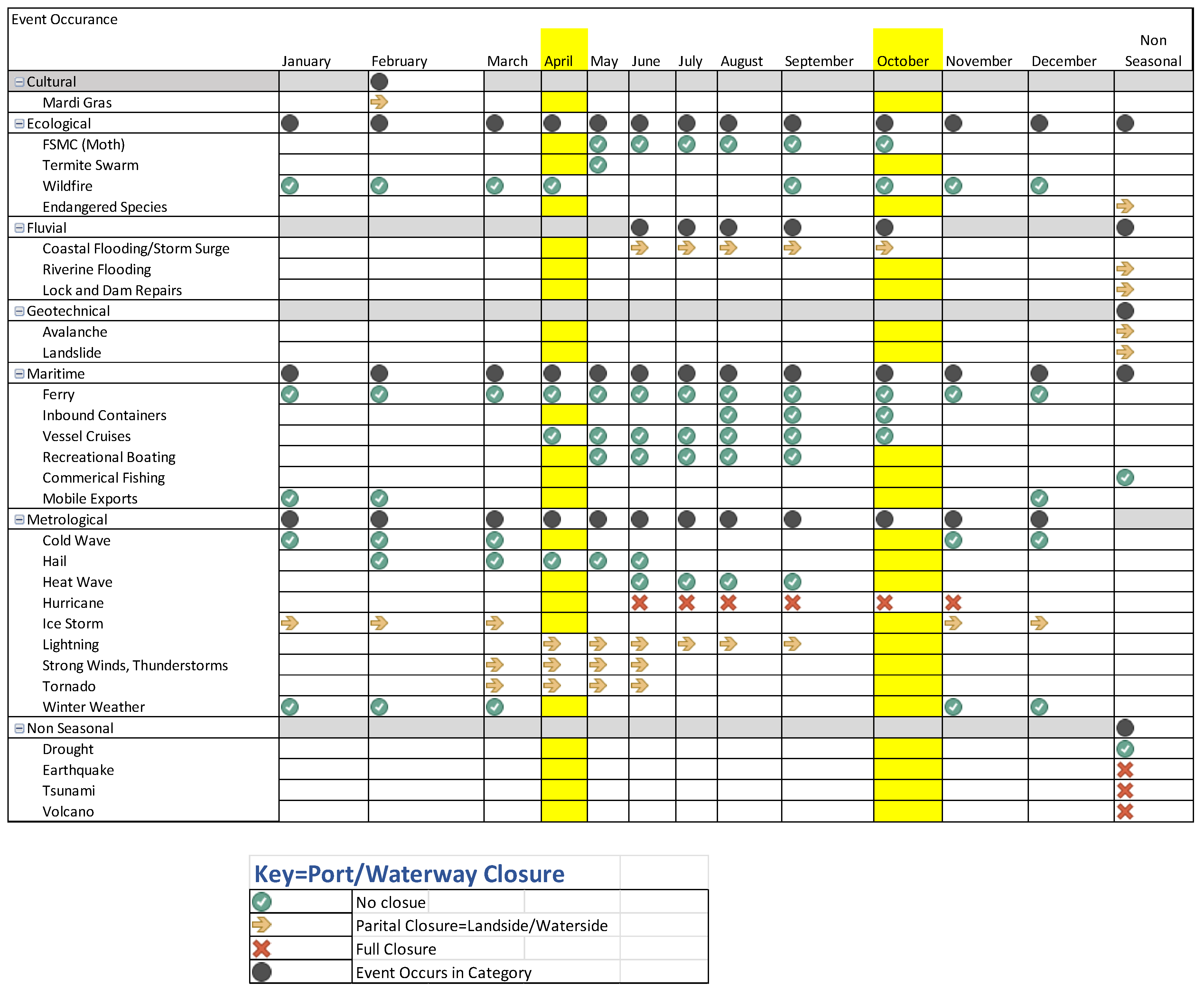Click the January column header
This screenshot has width=1204, height=990.
[307, 61]
